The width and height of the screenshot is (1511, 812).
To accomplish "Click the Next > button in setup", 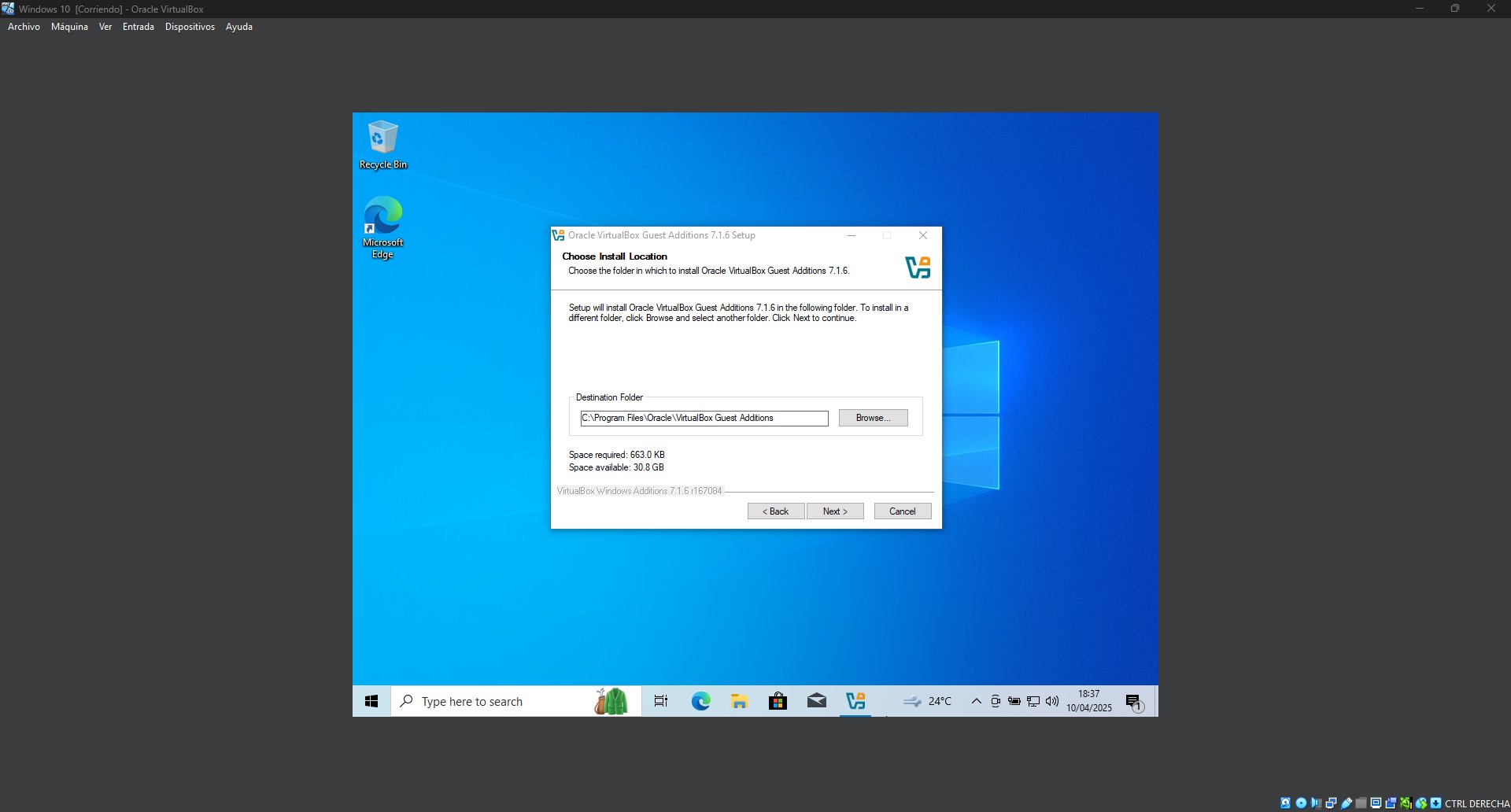I will coord(835,511).
